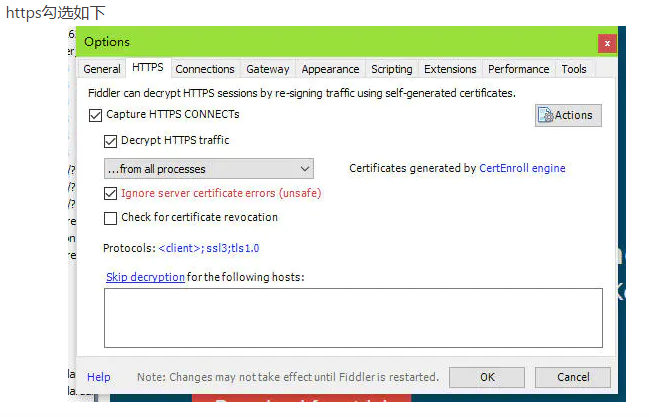Confirm settings with OK button
The width and height of the screenshot is (649, 417).
(487, 377)
